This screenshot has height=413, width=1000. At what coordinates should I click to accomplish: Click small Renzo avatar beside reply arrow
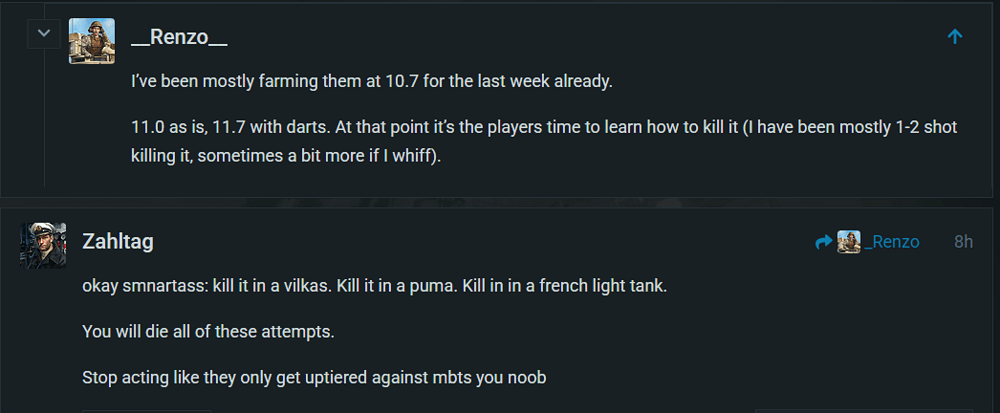pos(849,242)
